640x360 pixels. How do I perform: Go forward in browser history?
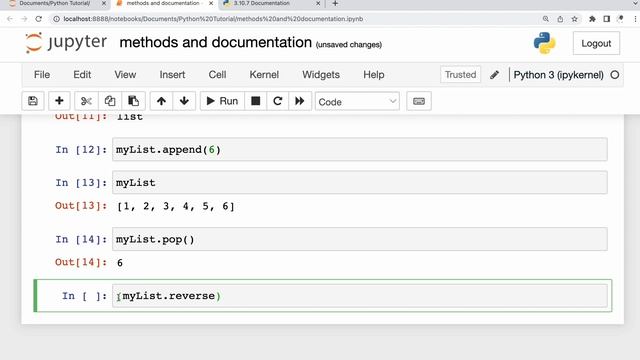pos(24,19)
